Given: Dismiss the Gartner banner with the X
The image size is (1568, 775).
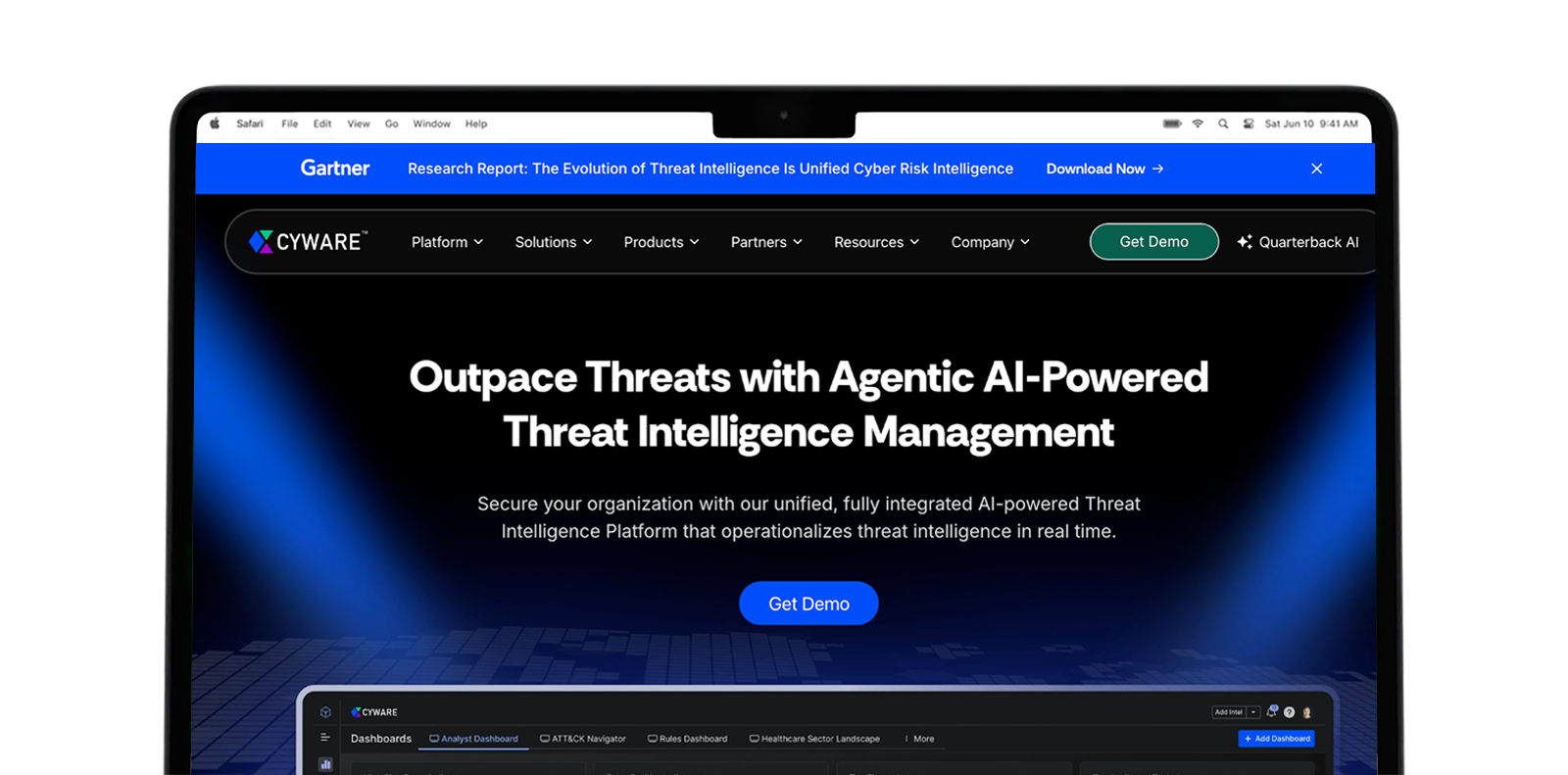Looking at the screenshot, I should pos(1317,169).
